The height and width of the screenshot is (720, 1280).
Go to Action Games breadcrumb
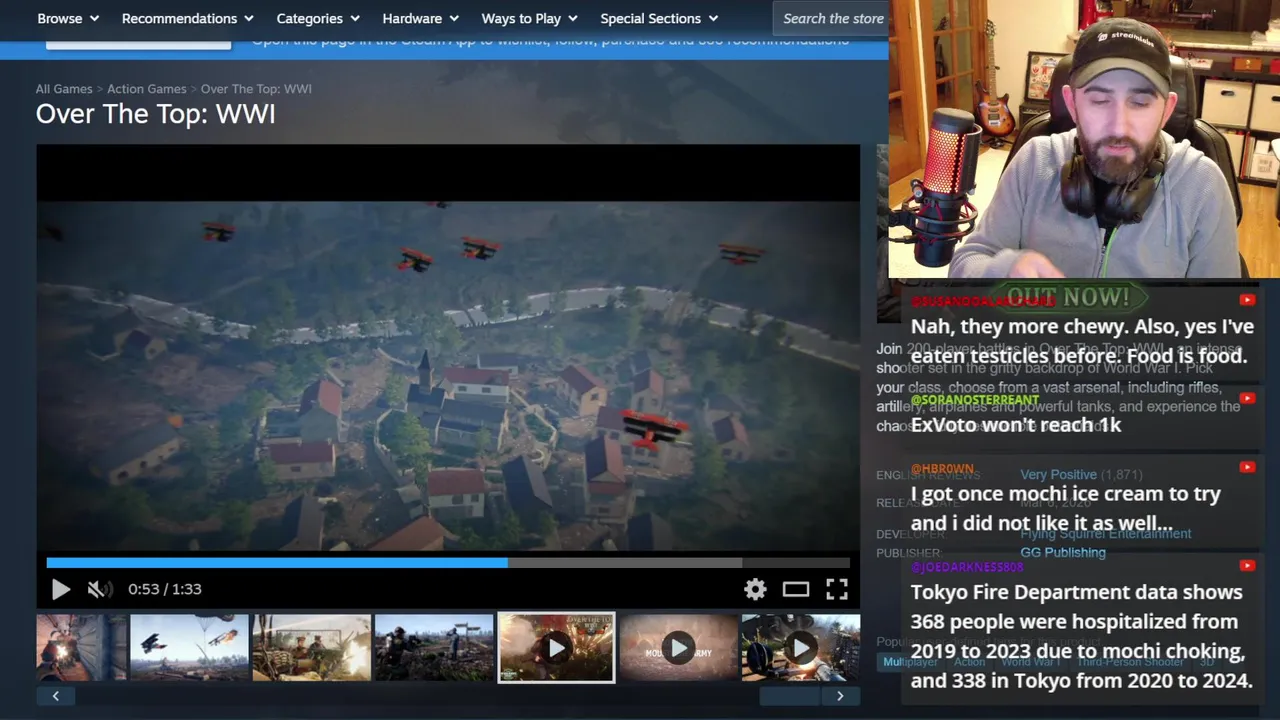tap(147, 89)
